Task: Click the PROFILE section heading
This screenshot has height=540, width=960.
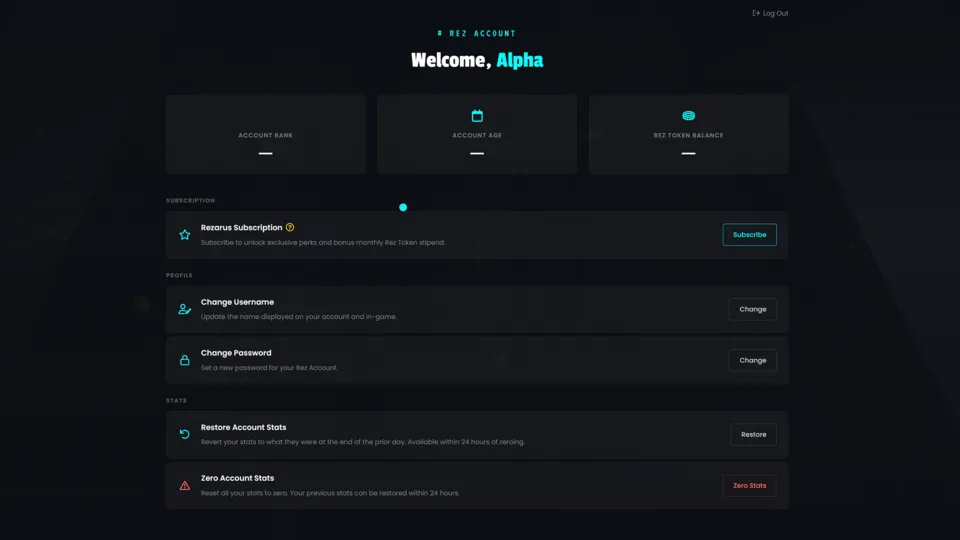Action: click(x=179, y=276)
